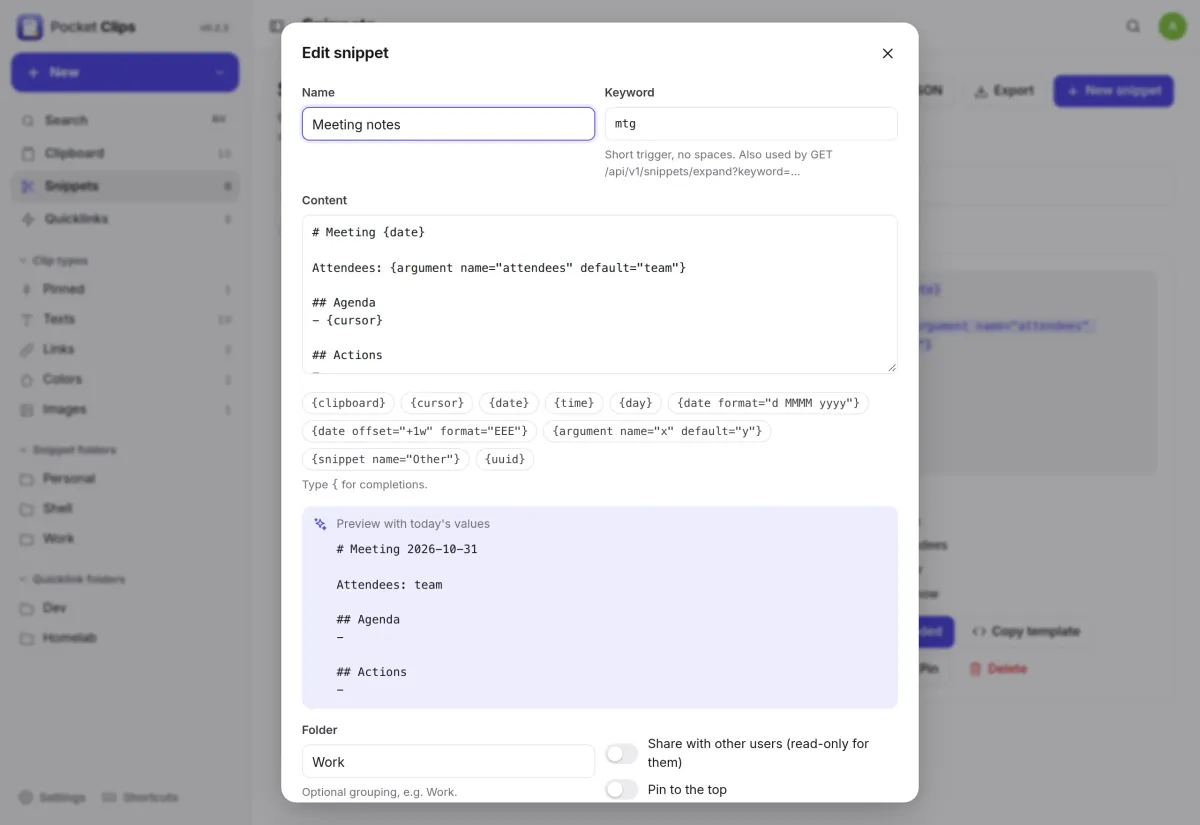The height and width of the screenshot is (825, 1200).
Task: Click inside the Content template text area
Action: tap(600, 294)
